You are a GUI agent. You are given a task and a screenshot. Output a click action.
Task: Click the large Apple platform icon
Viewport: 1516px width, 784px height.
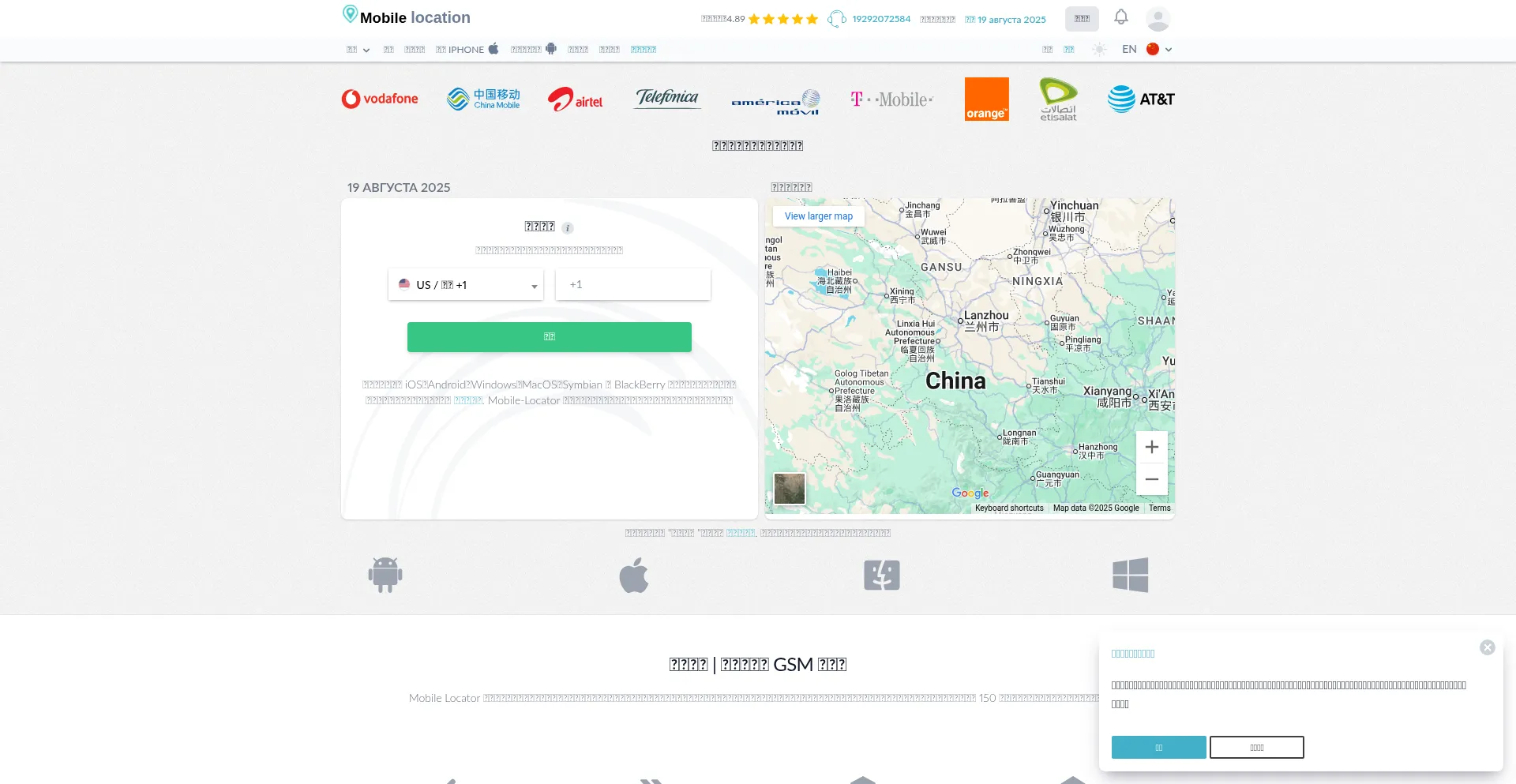[634, 575]
